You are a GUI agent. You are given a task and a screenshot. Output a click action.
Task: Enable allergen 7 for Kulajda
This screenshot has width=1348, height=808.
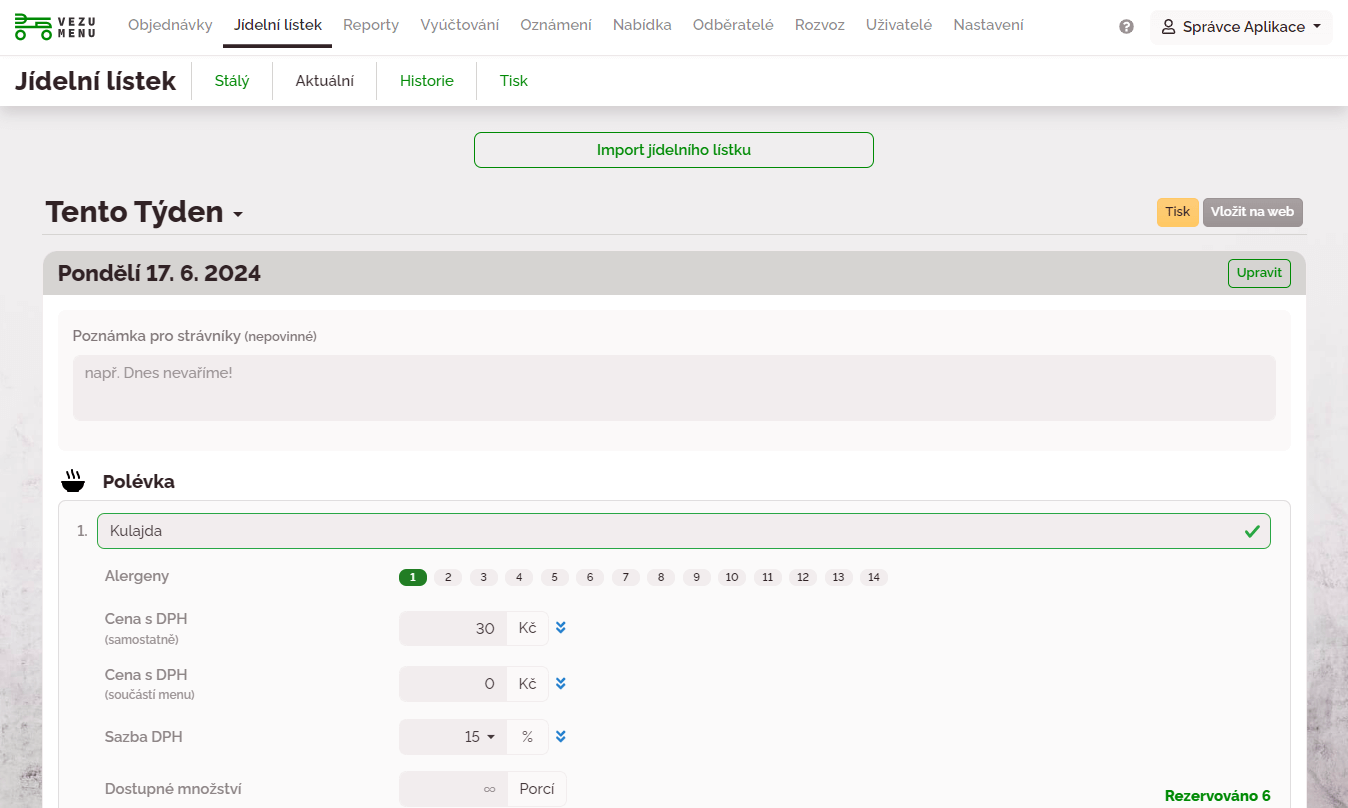tap(626, 578)
